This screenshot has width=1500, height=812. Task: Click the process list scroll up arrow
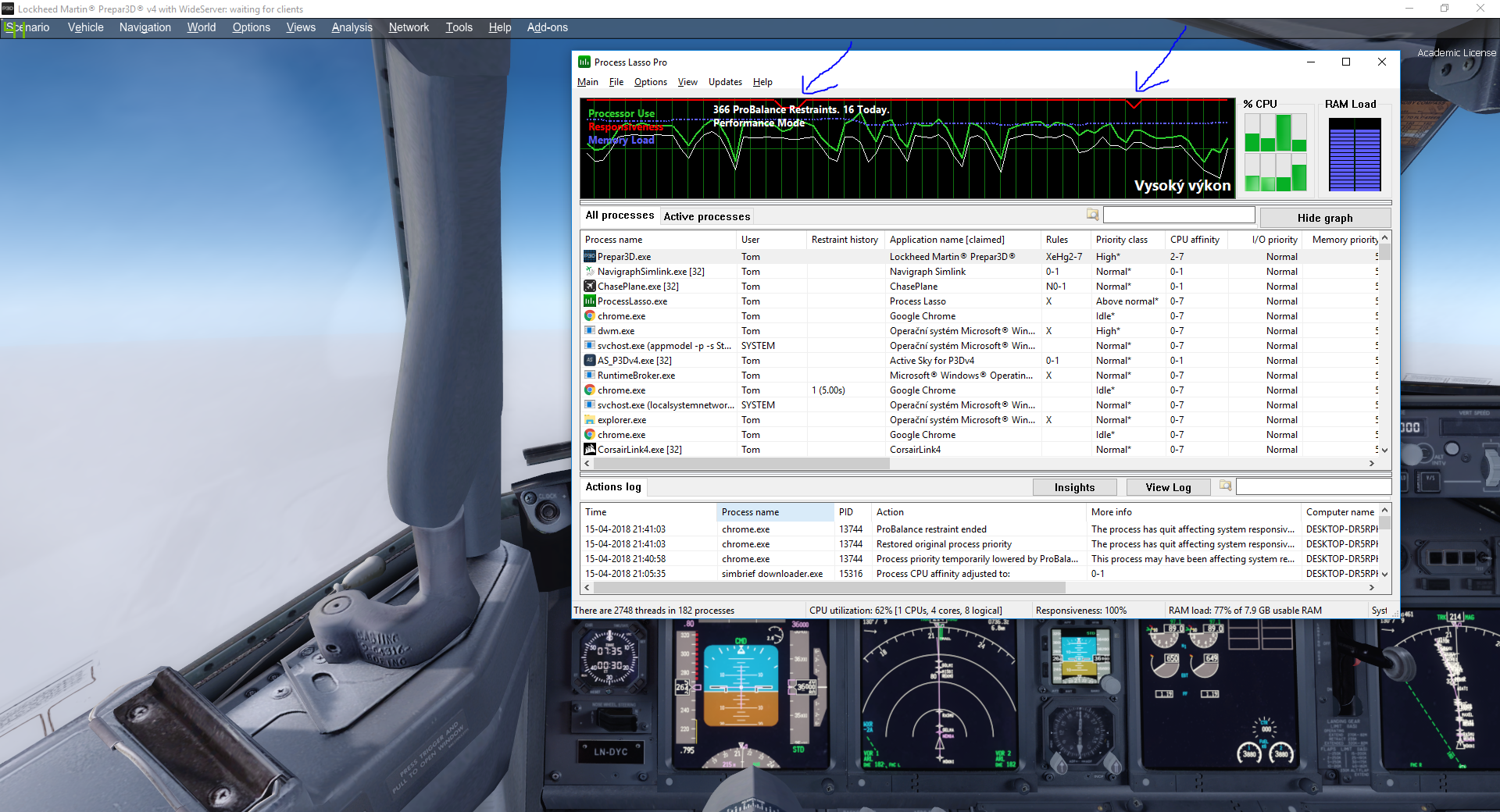pyautogui.click(x=1384, y=237)
